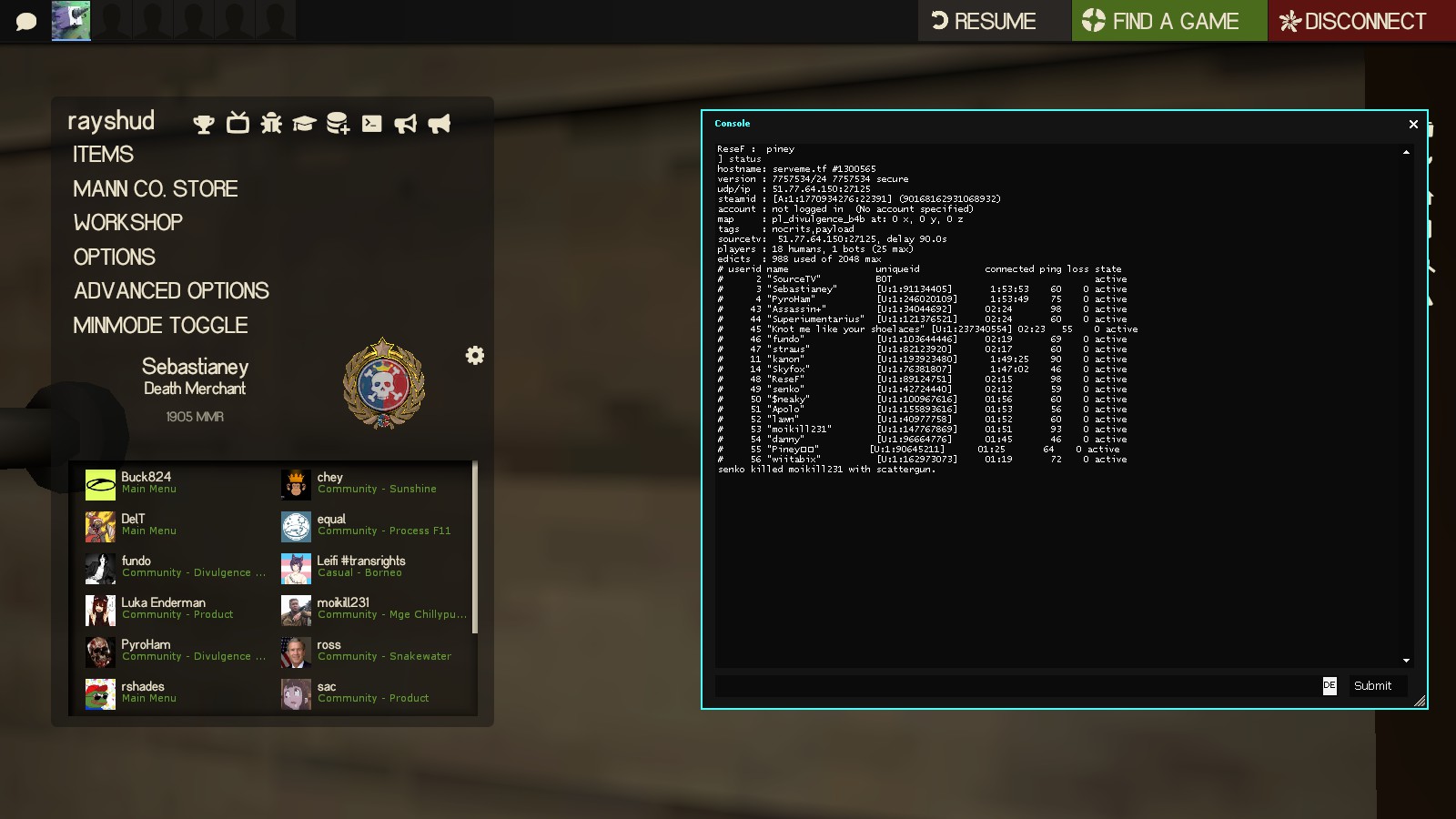Viewport: 1456px width, 819px height.
Task: Click FIND A GAME
Action: pyautogui.click(x=1169, y=21)
